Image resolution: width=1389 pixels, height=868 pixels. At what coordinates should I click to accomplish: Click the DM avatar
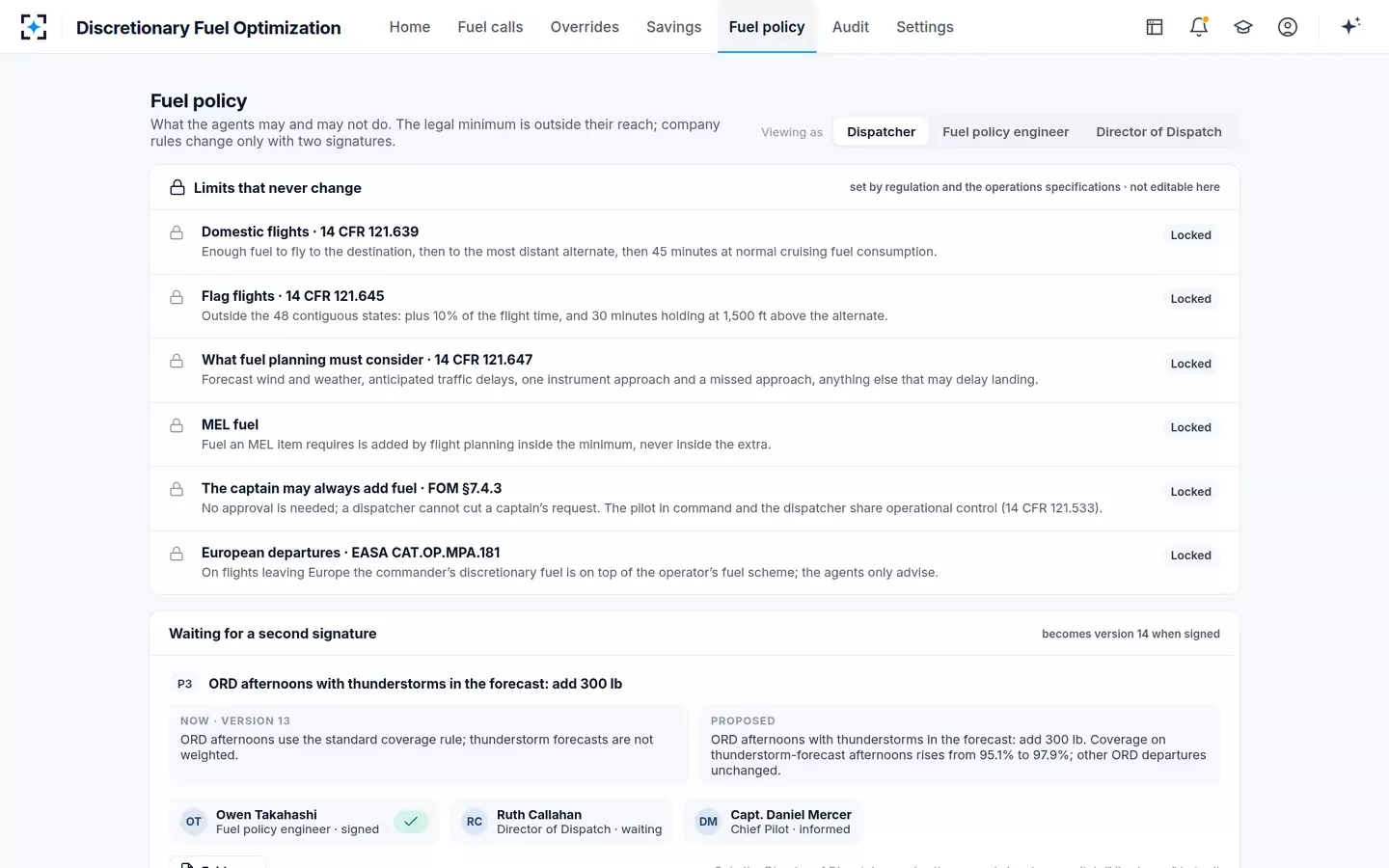708,822
